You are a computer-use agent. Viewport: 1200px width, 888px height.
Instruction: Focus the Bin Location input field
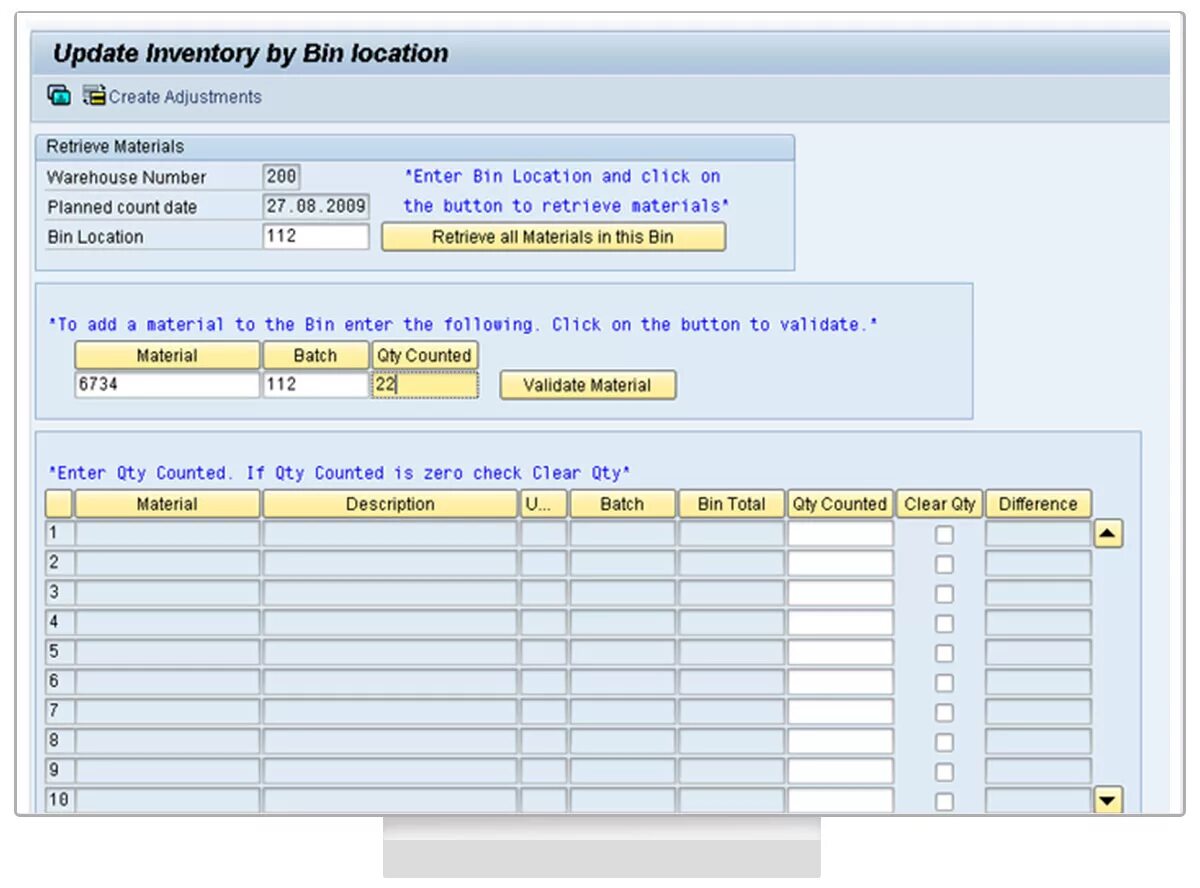(x=316, y=237)
